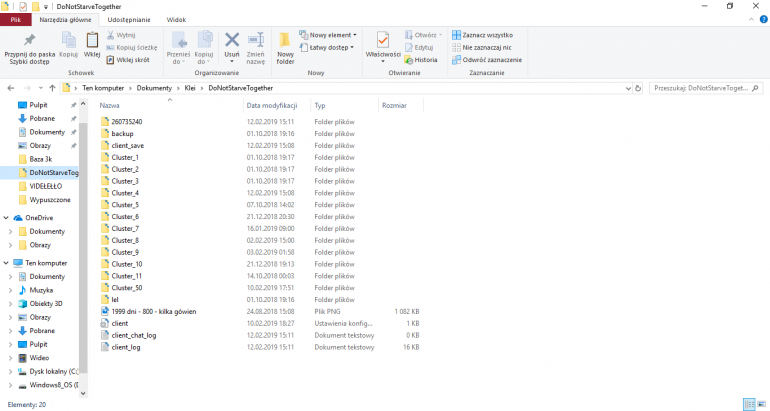Switch to the Widok tab
The width and height of the screenshot is (770, 411).
coord(176,20)
